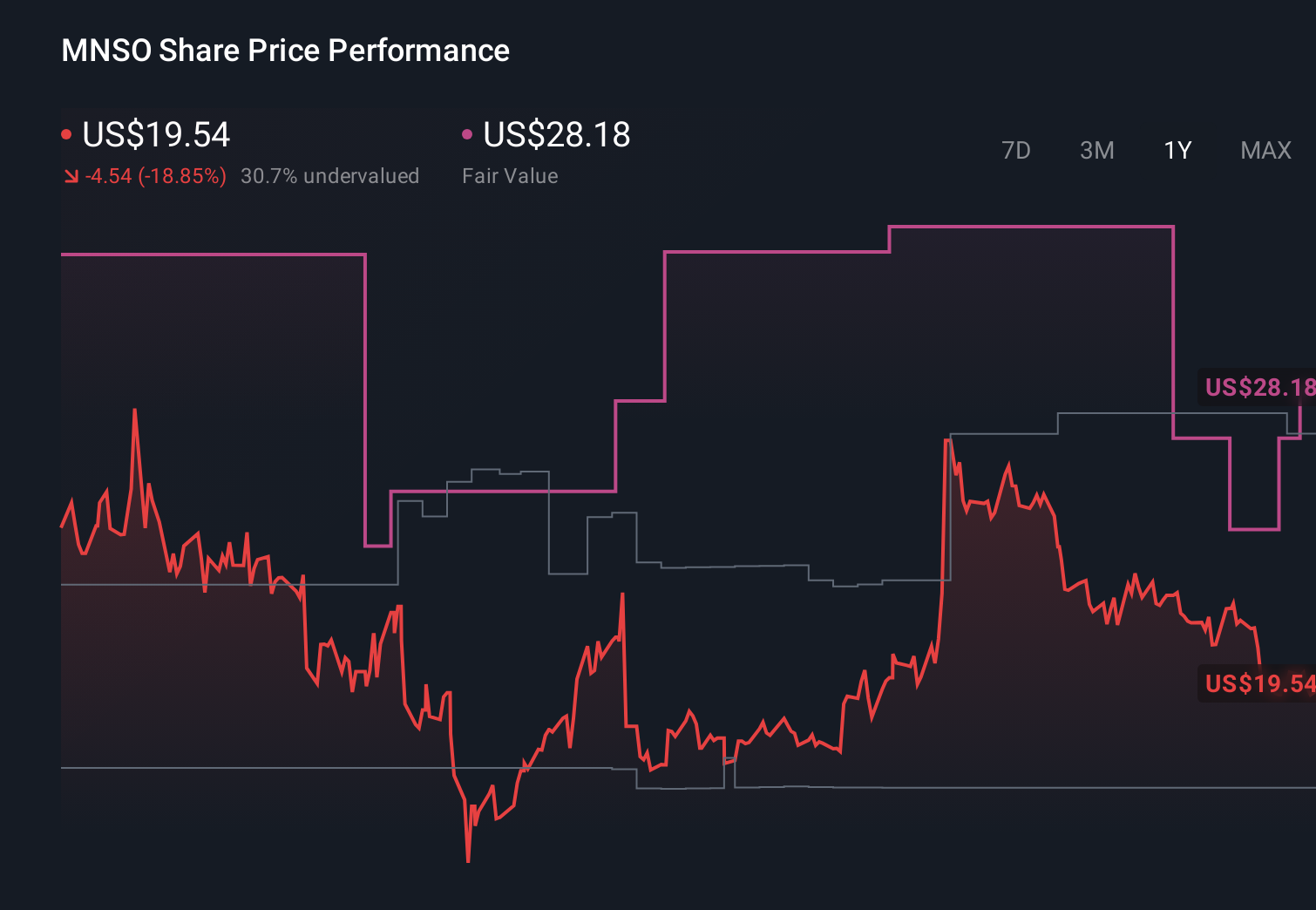
Task: Toggle the 30.7% undervalued indicator
Action: [330, 175]
